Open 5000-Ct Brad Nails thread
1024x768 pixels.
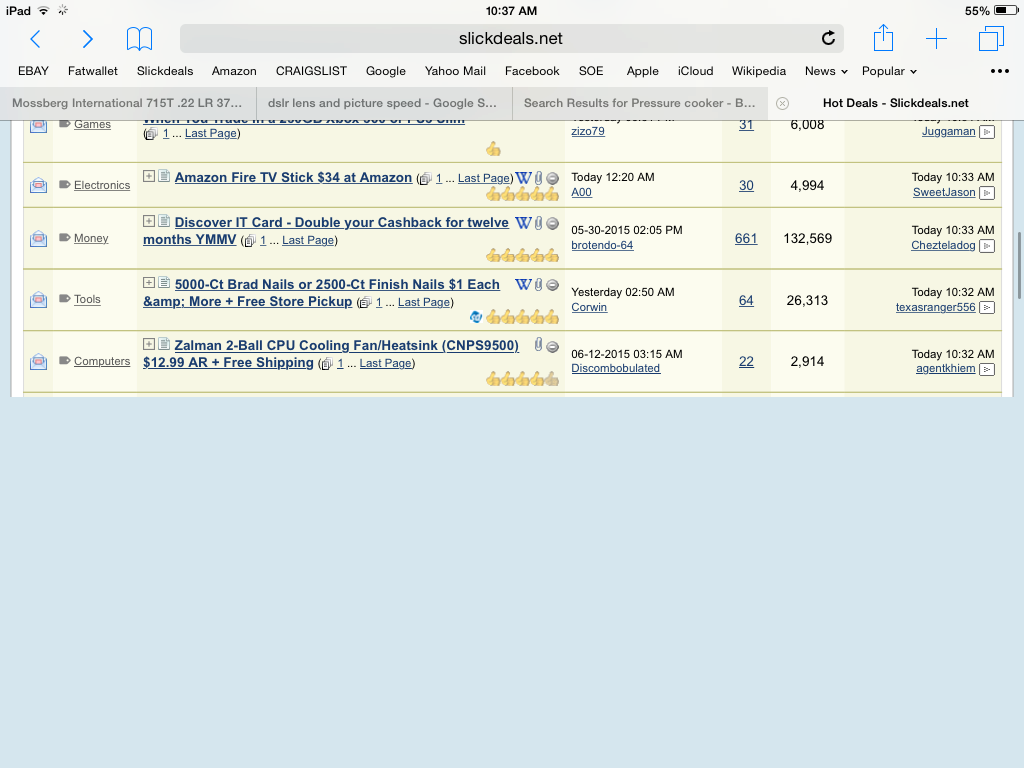pos(321,293)
